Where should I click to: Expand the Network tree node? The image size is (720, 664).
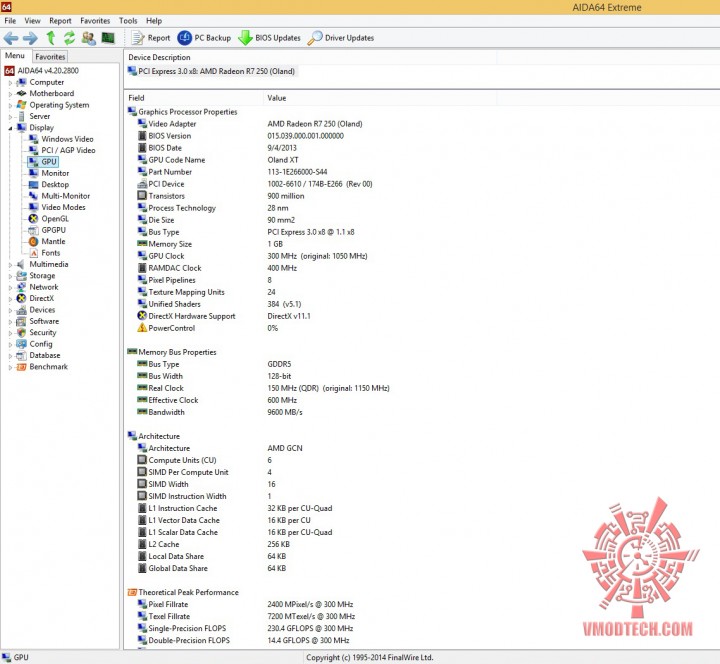pos(10,287)
